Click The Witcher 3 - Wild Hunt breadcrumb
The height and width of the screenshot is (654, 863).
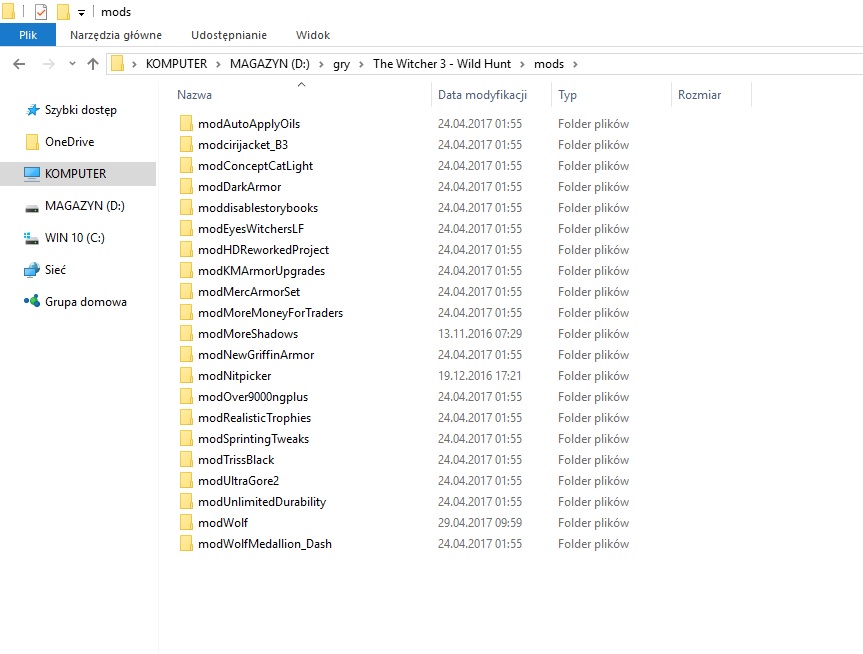click(442, 64)
